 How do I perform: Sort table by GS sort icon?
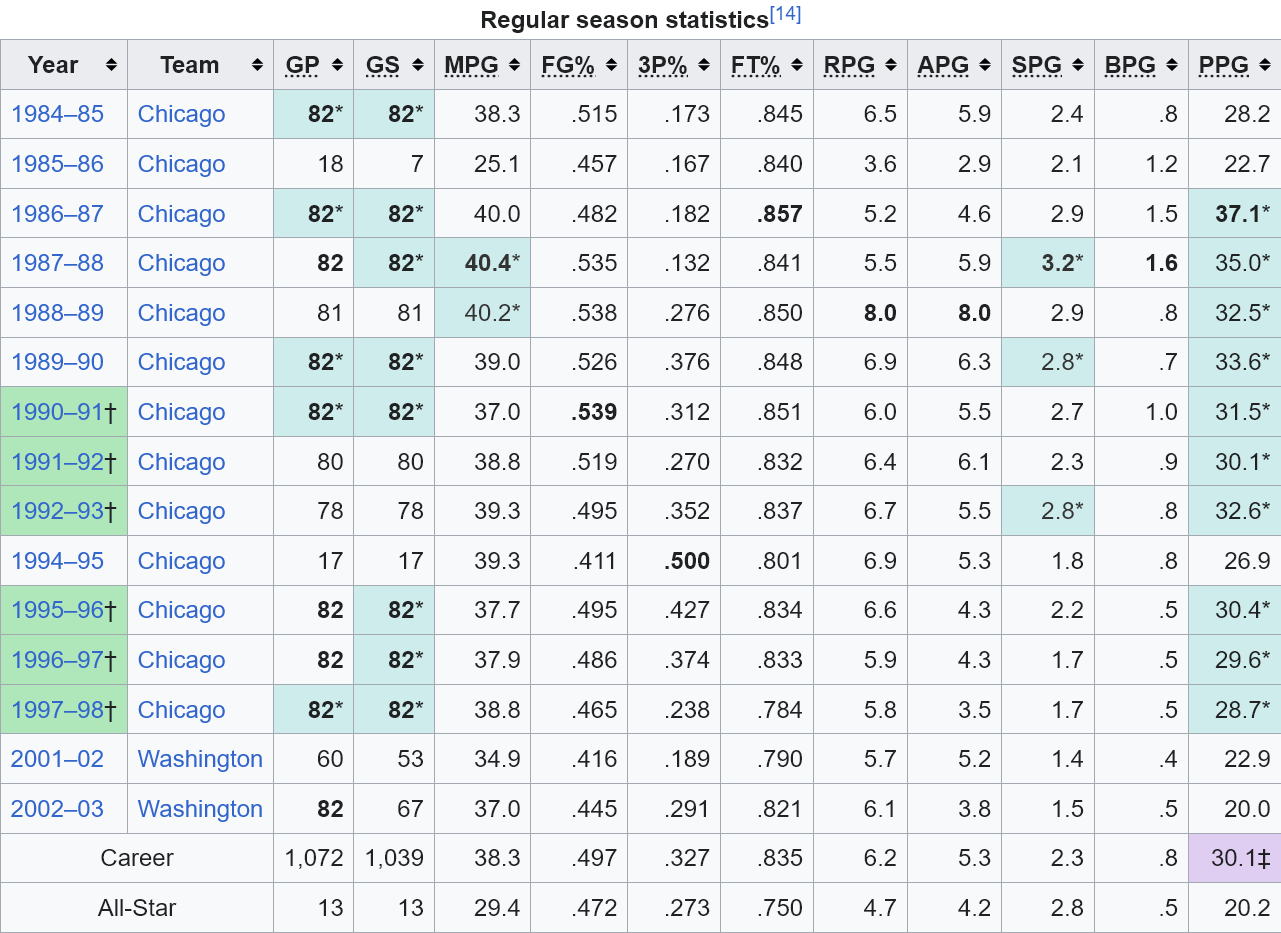coord(417,65)
